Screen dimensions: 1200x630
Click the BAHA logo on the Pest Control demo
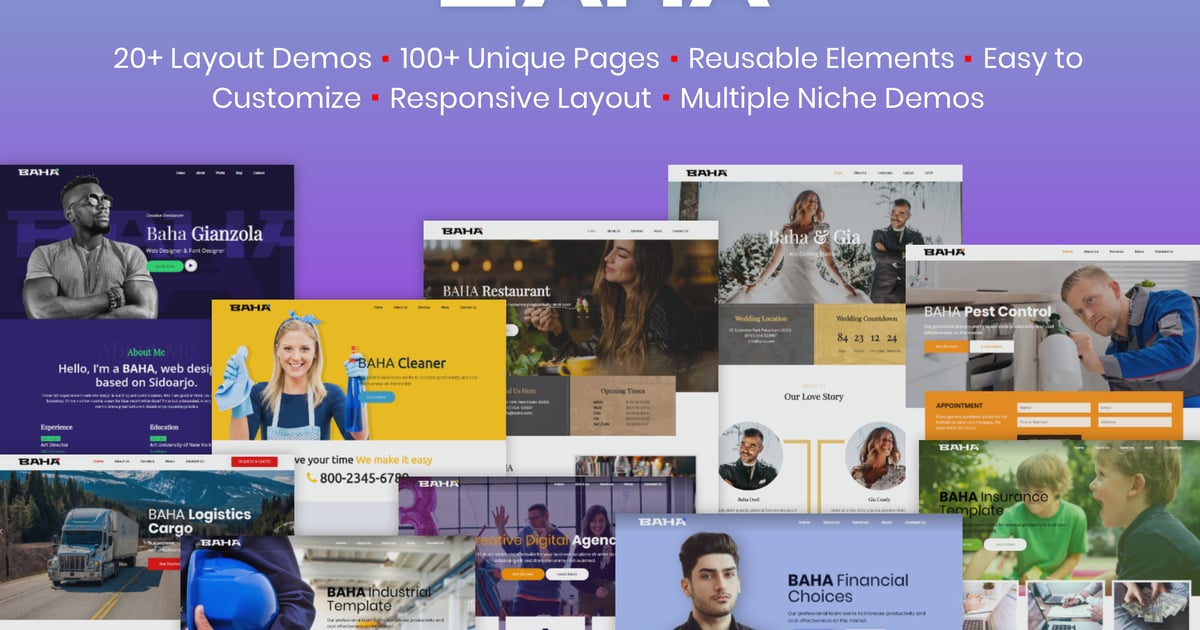pos(944,252)
